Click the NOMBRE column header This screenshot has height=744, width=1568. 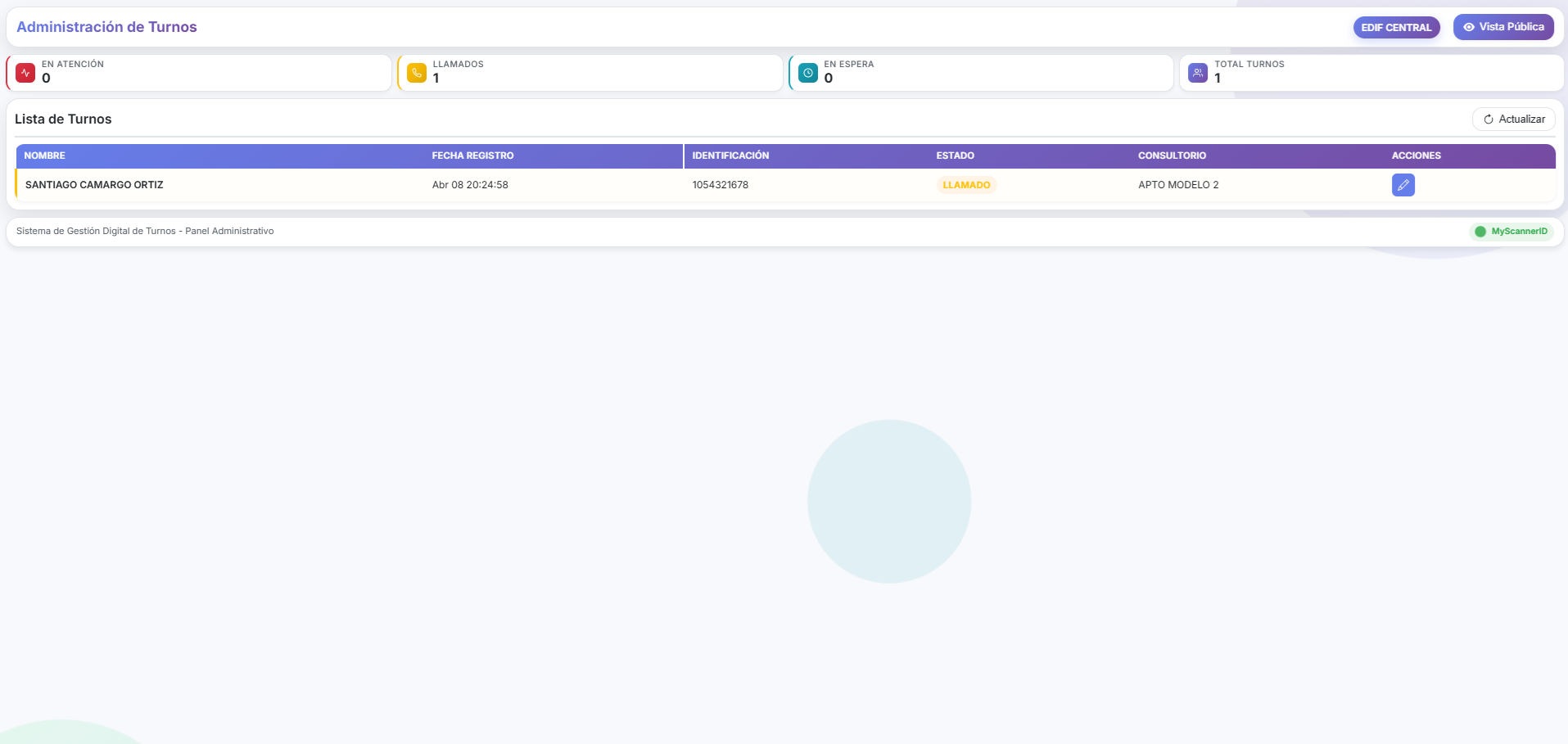45,156
